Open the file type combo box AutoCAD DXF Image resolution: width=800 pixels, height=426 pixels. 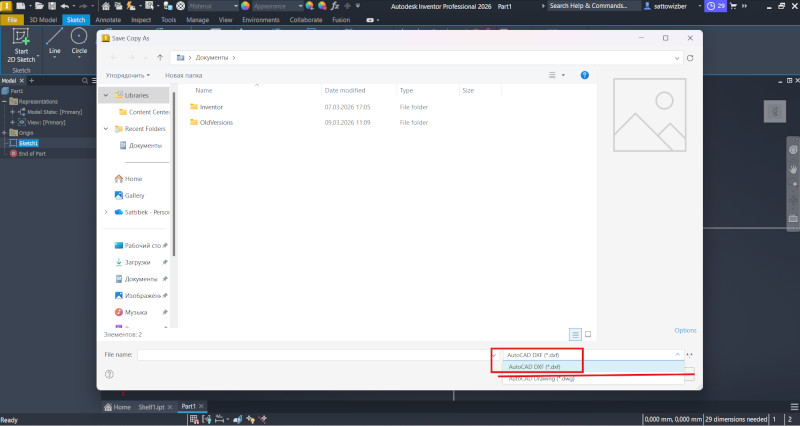[593, 355]
